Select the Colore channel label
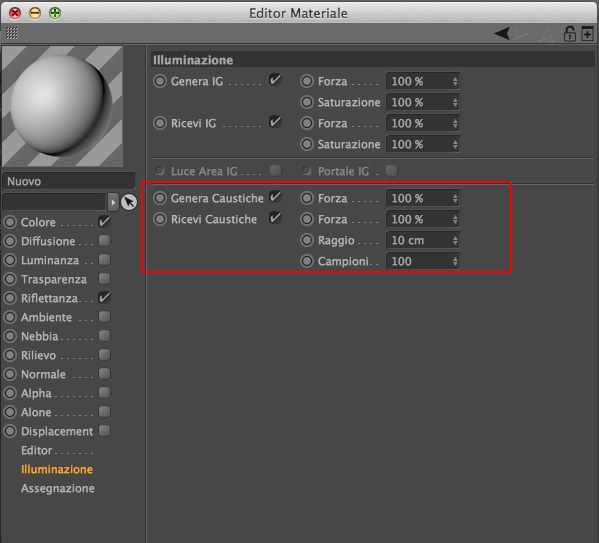This screenshot has height=543, width=599. point(38,222)
